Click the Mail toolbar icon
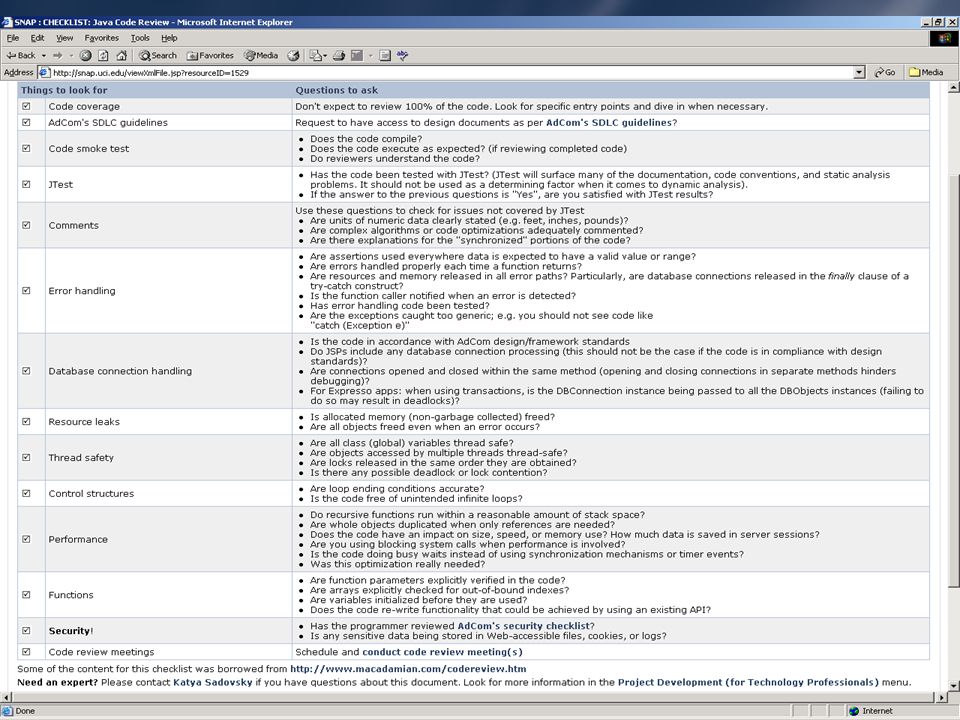 click(x=316, y=55)
